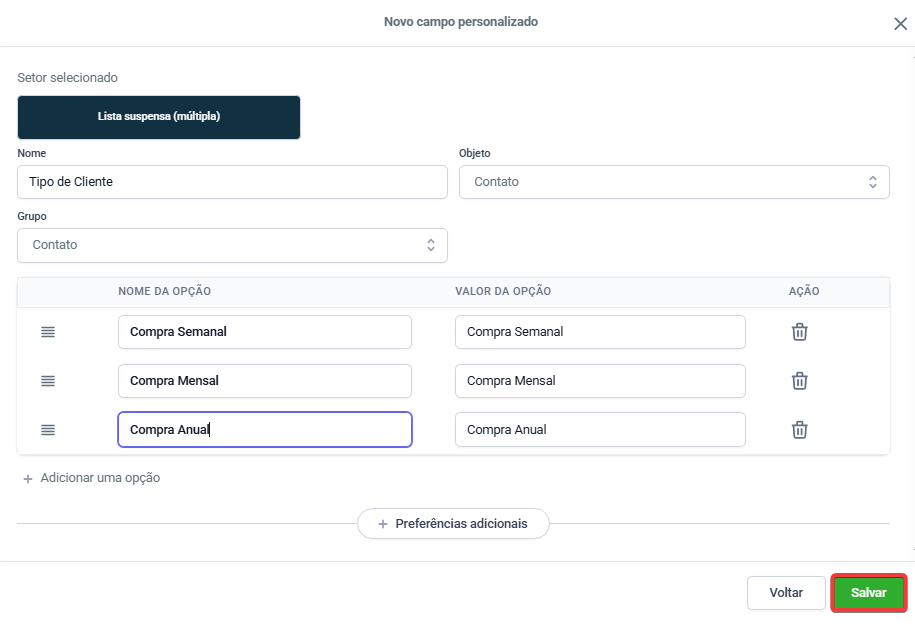Grab drag handle of Compra Anual row
Screen dimensions: 915x624
click(48, 430)
